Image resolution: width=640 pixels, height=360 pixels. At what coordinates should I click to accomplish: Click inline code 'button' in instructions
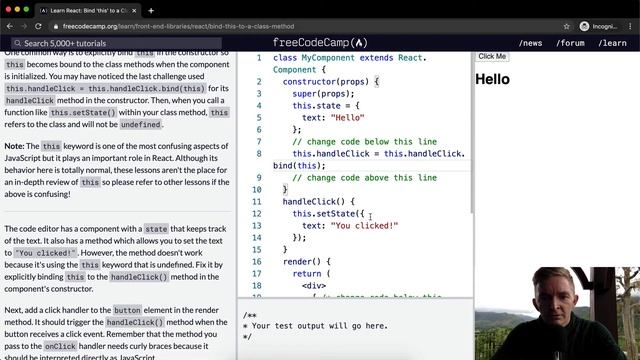(x=127, y=311)
